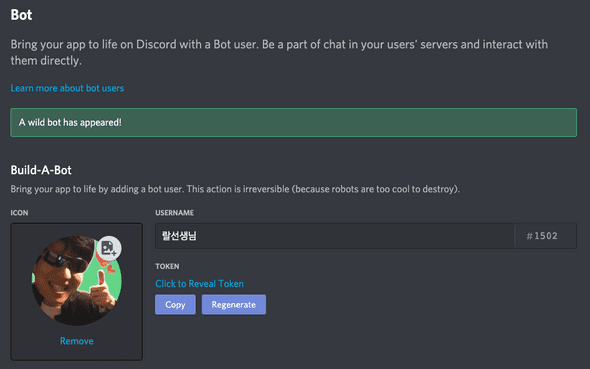Screen dimensions: 590x369
Task: Click the Build-A-Bot section heading
Action: point(41,170)
